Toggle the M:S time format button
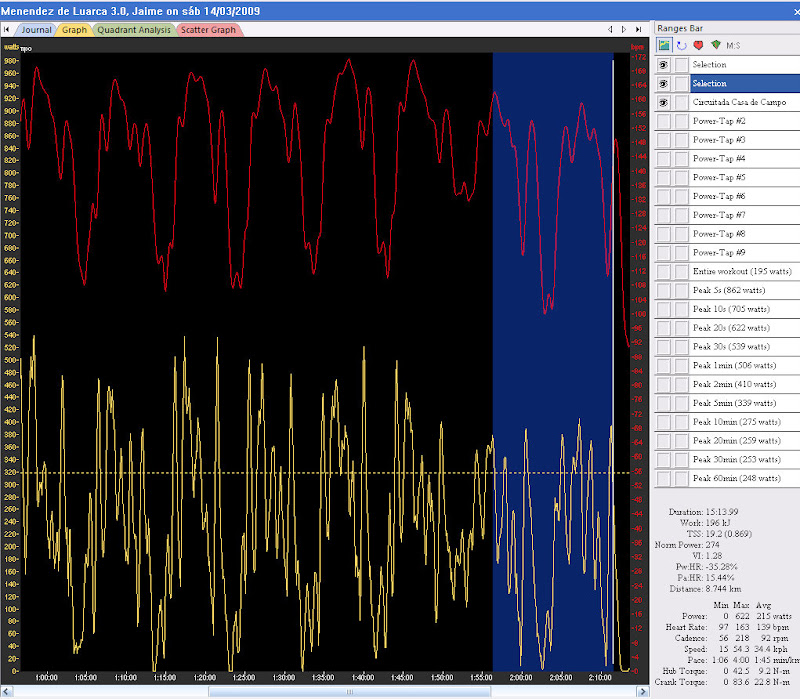Screen dimensions: 800x699 coord(733,45)
